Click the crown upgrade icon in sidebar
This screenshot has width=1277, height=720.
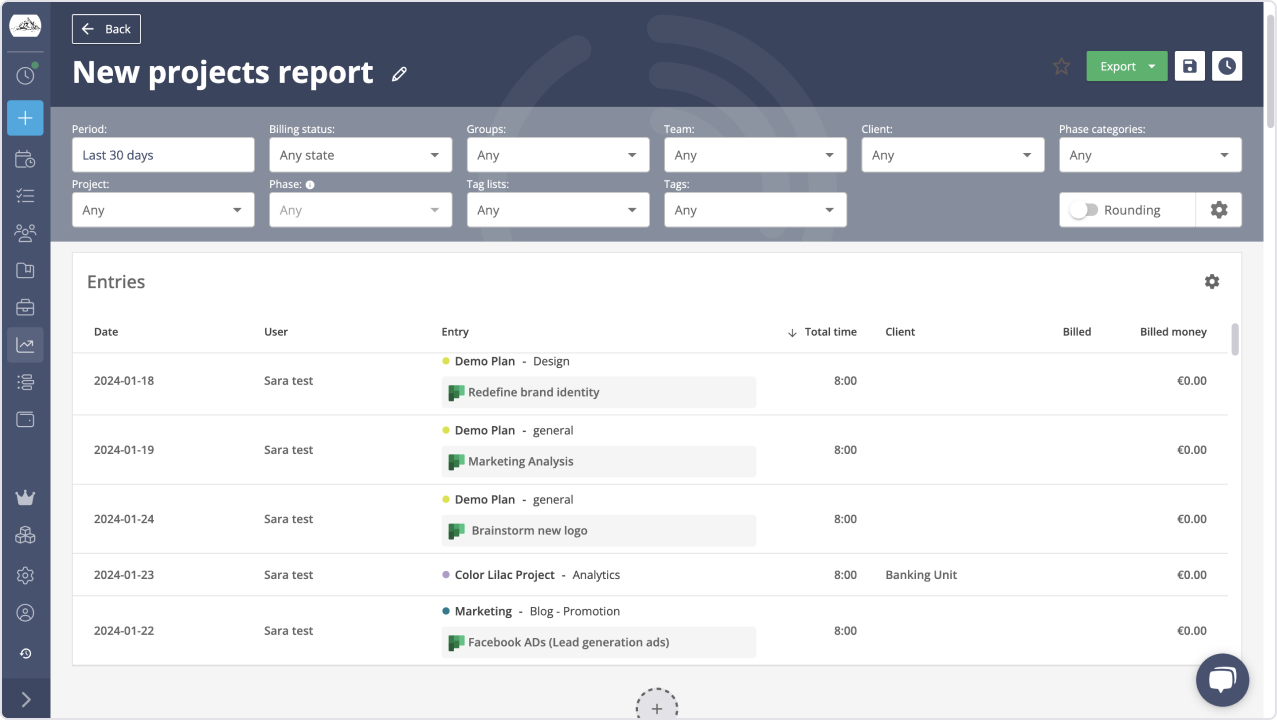click(25, 497)
